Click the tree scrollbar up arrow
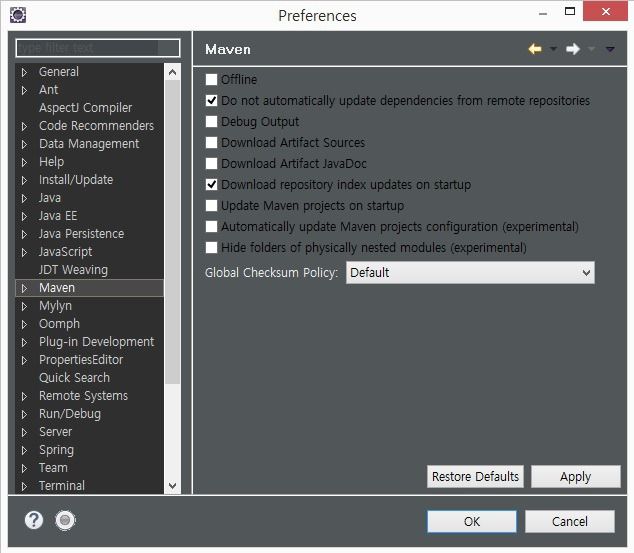Viewport: 634px width, 553px height. click(172, 72)
